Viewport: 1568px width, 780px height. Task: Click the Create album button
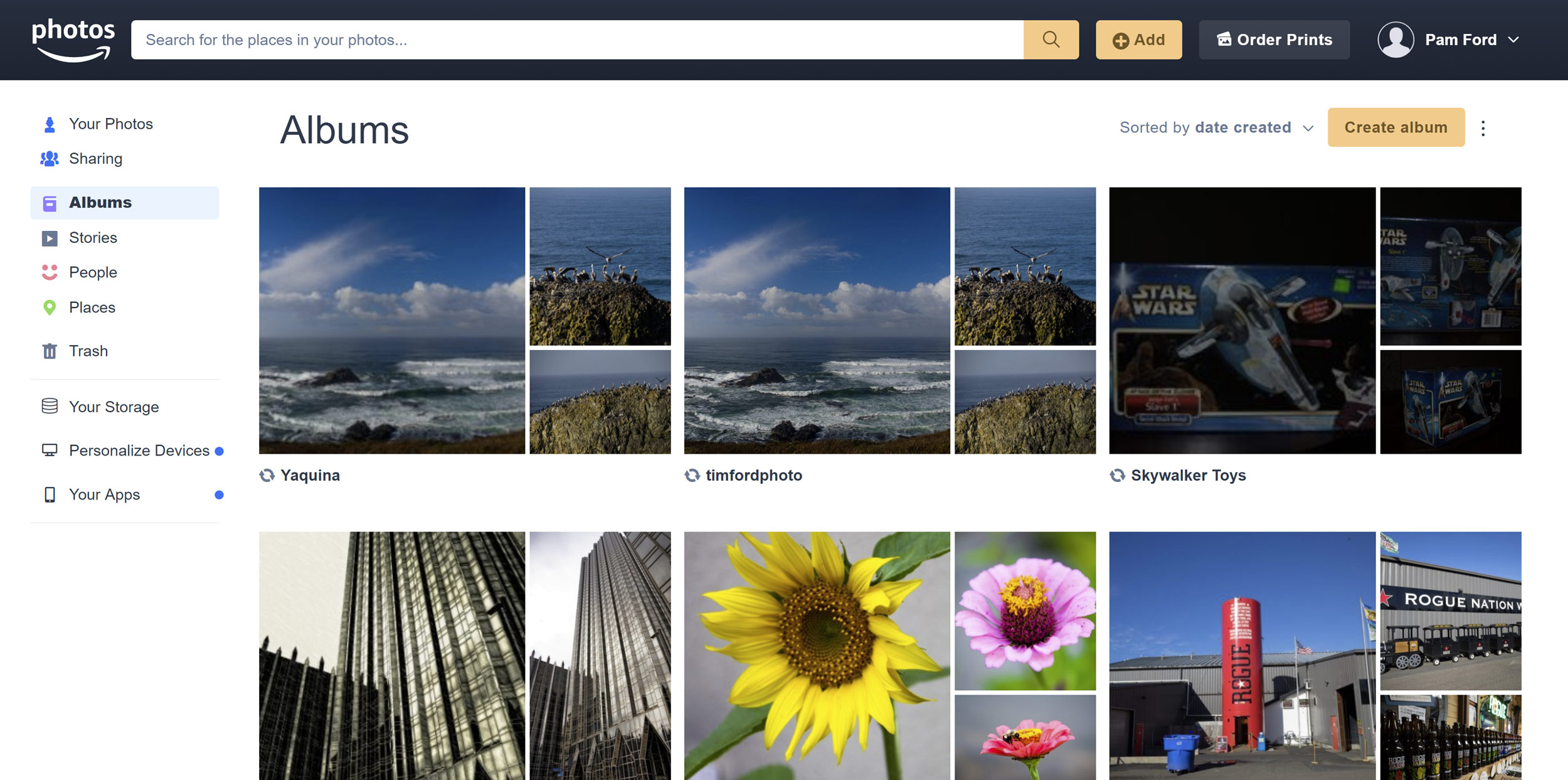coord(1396,127)
